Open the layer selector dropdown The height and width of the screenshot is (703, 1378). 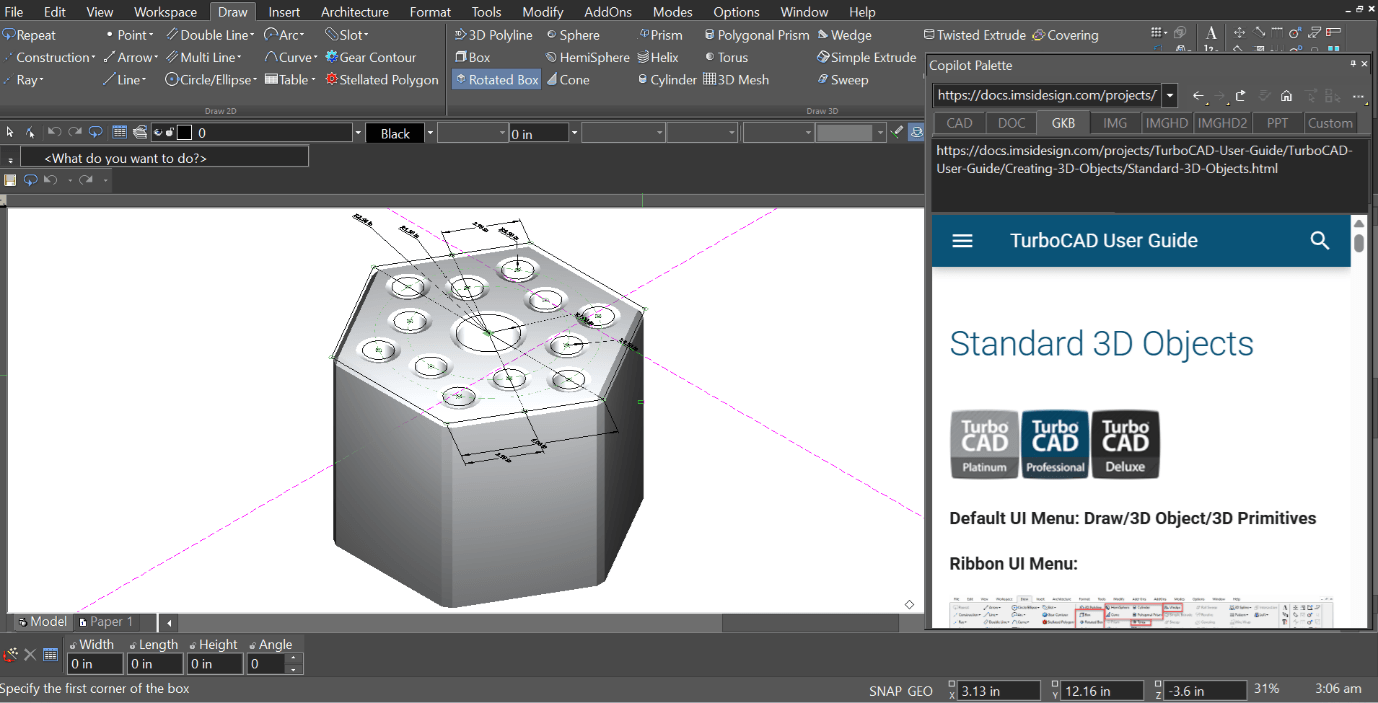pos(358,133)
